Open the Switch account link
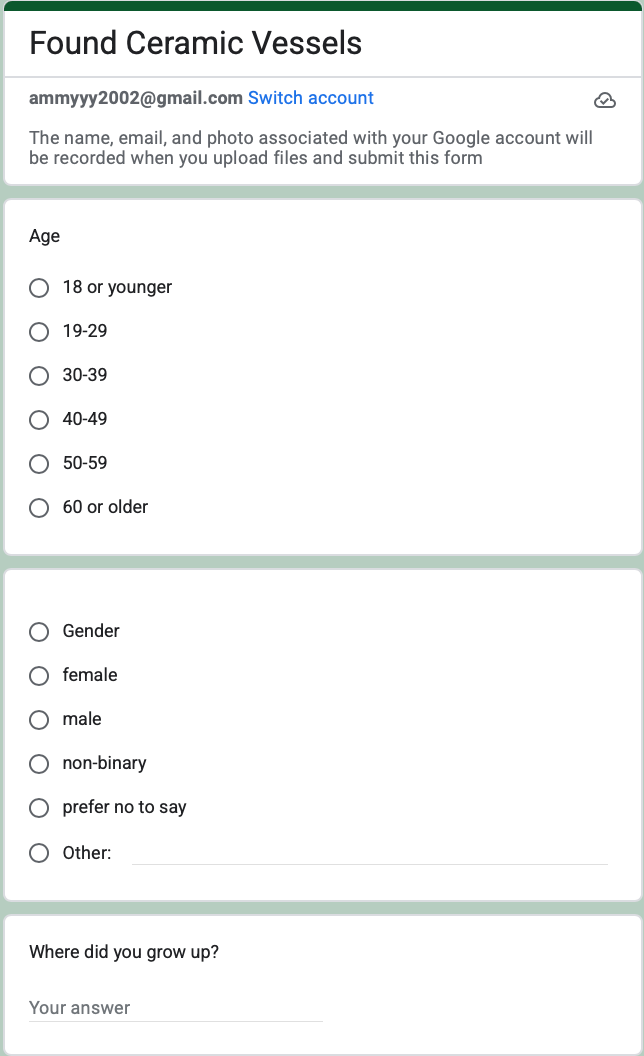This screenshot has height=1056, width=644. (x=311, y=98)
